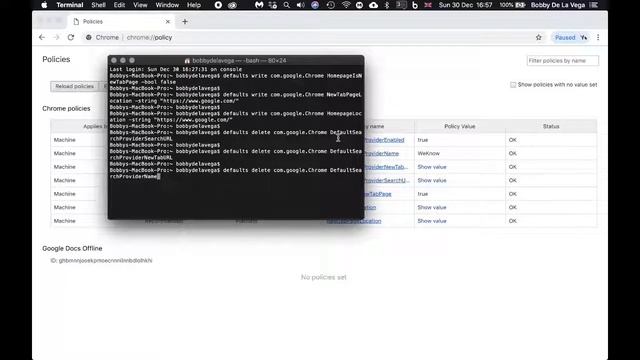Open the Apple menu
Image resolution: width=640 pixels, height=360 pixels.
44,5
